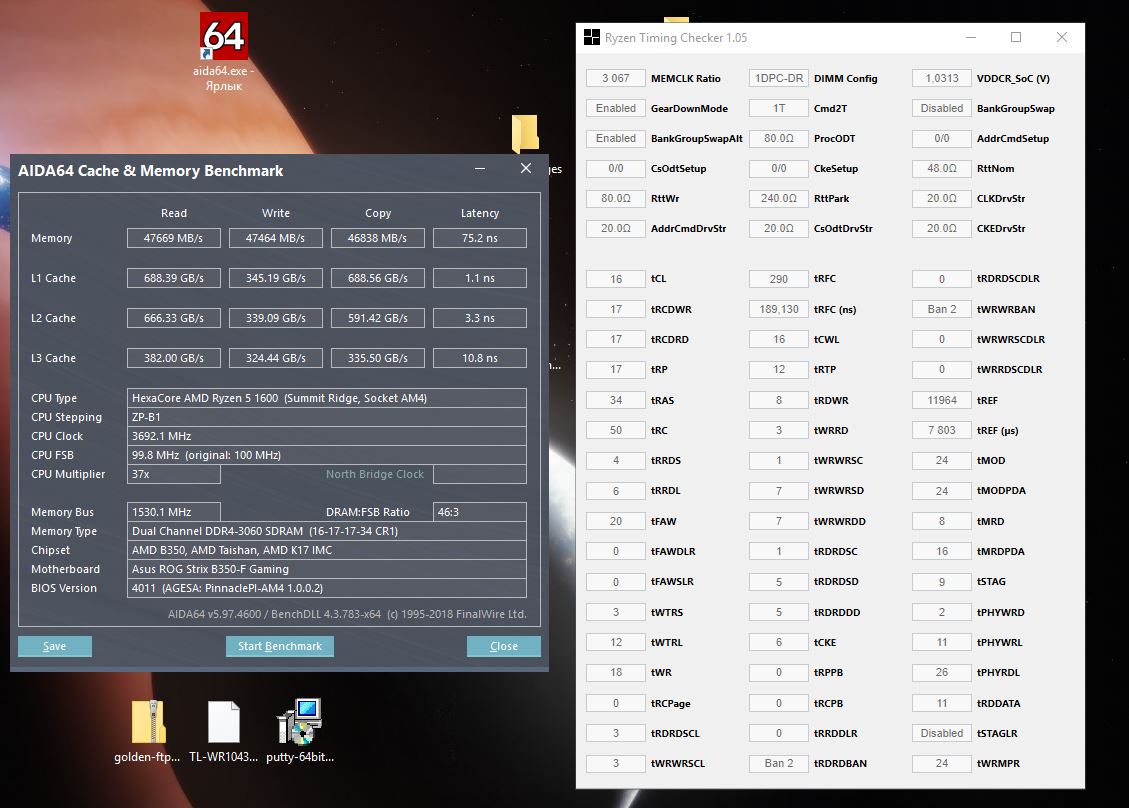Click the AIDA64 Cache & Memory Benchmark title

pos(150,171)
